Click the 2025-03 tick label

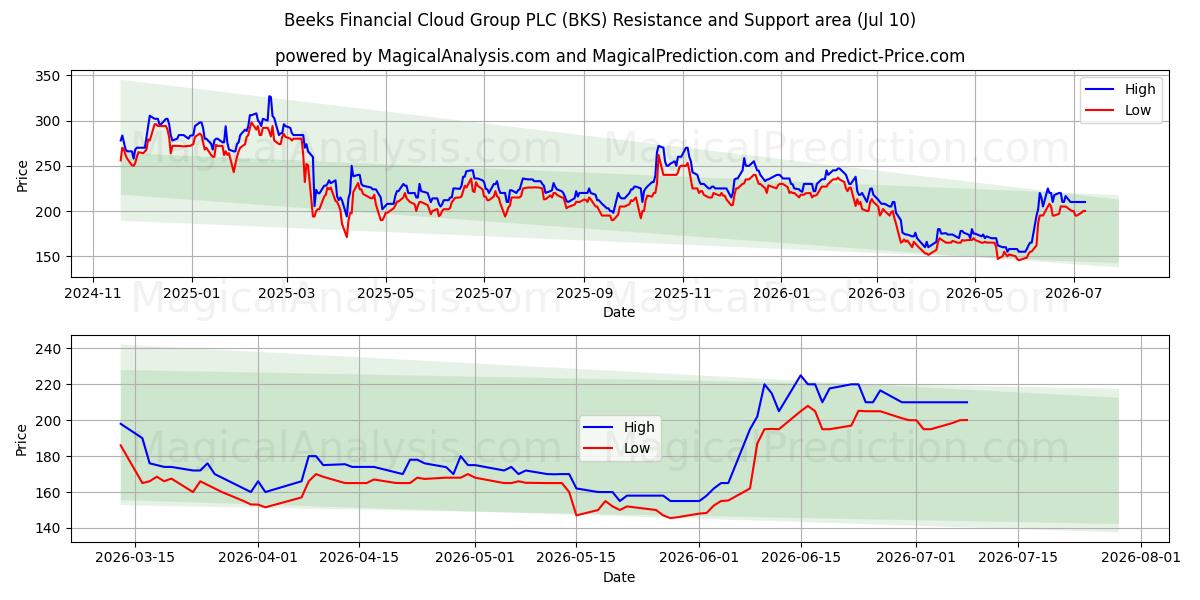point(287,294)
